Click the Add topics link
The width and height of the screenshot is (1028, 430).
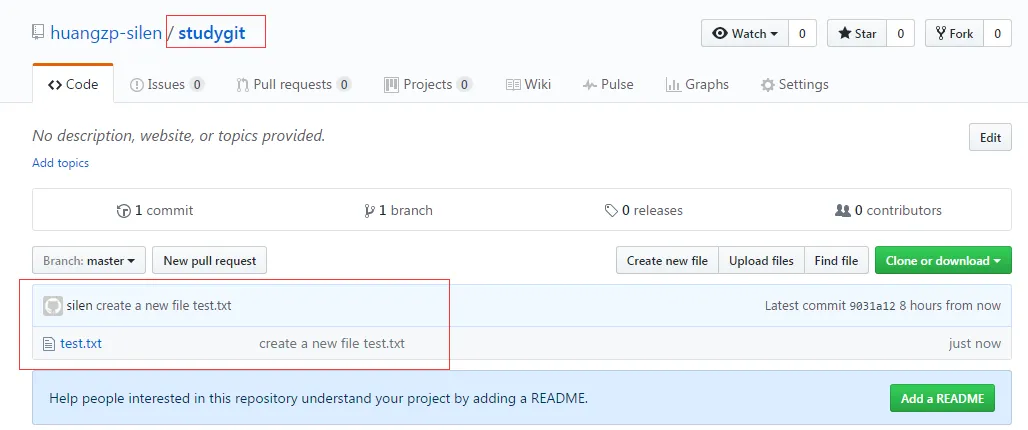click(x=60, y=163)
